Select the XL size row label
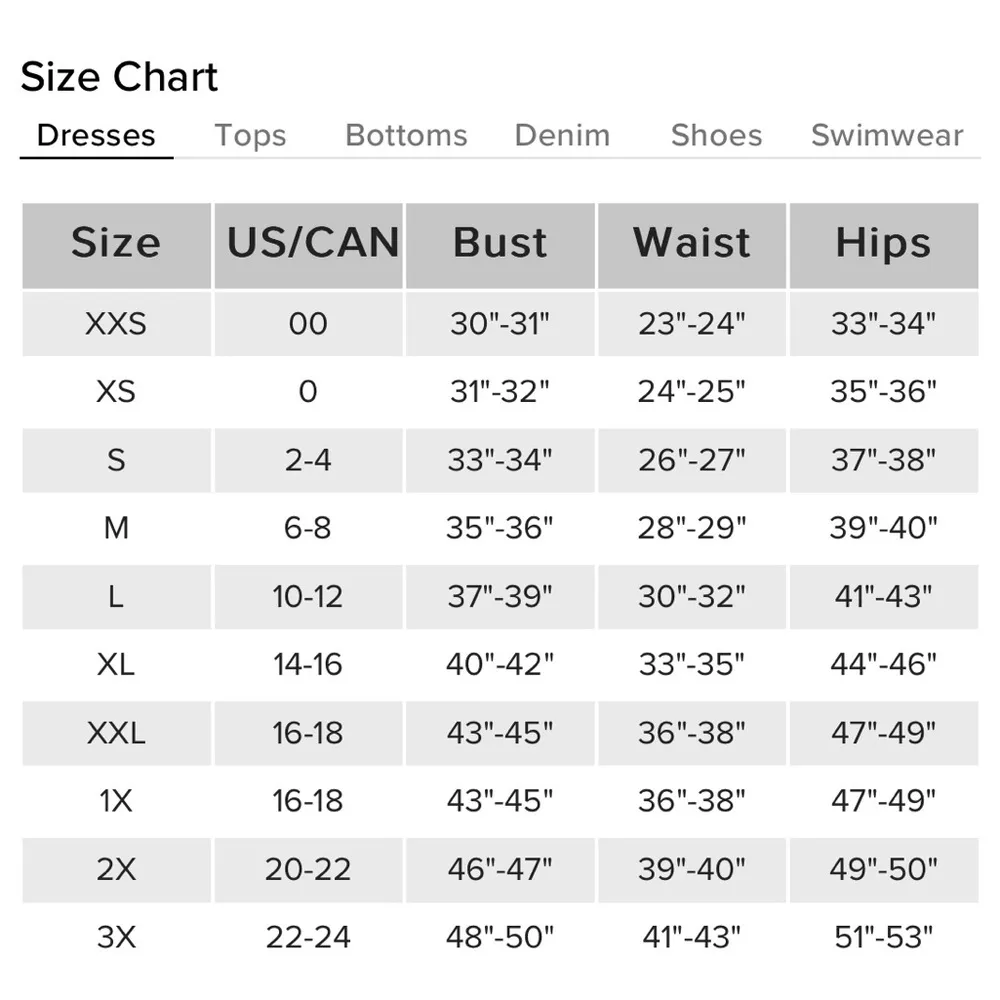Screen dimensions: 1000x1000 pos(116,664)
